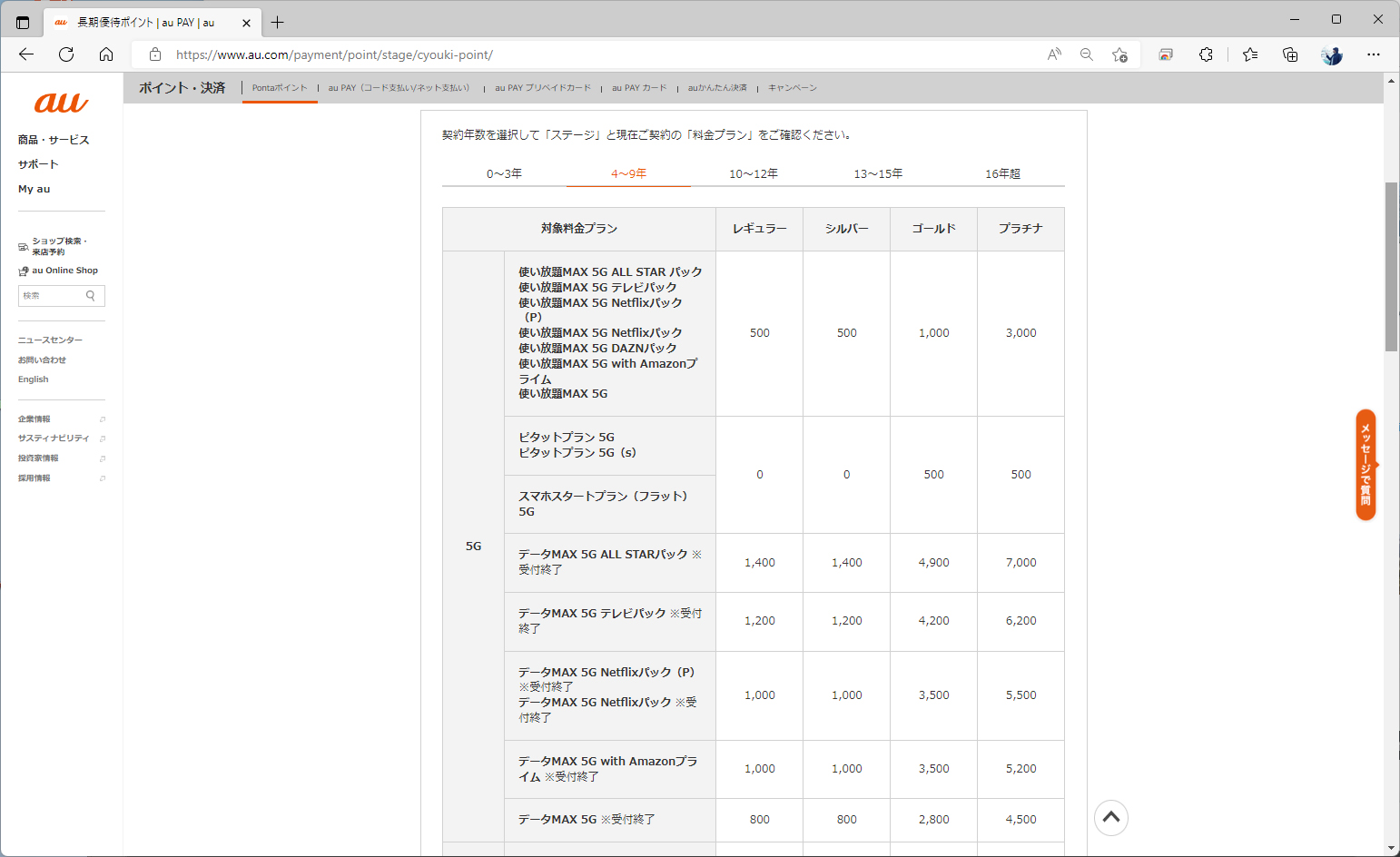Click the ポイント・決済 heading
This screenshot has width=1400, height=857.
182,88
